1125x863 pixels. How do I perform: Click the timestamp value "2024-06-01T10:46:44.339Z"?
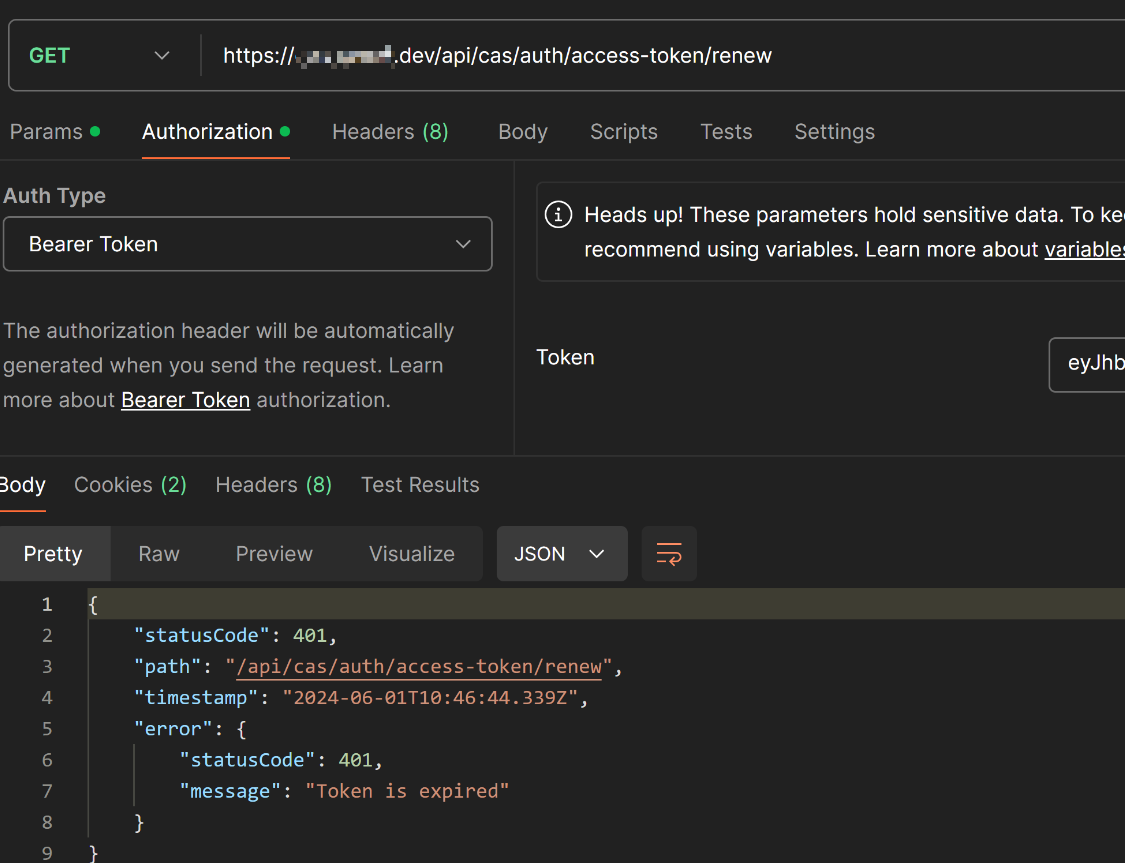(x=430, y=697)
